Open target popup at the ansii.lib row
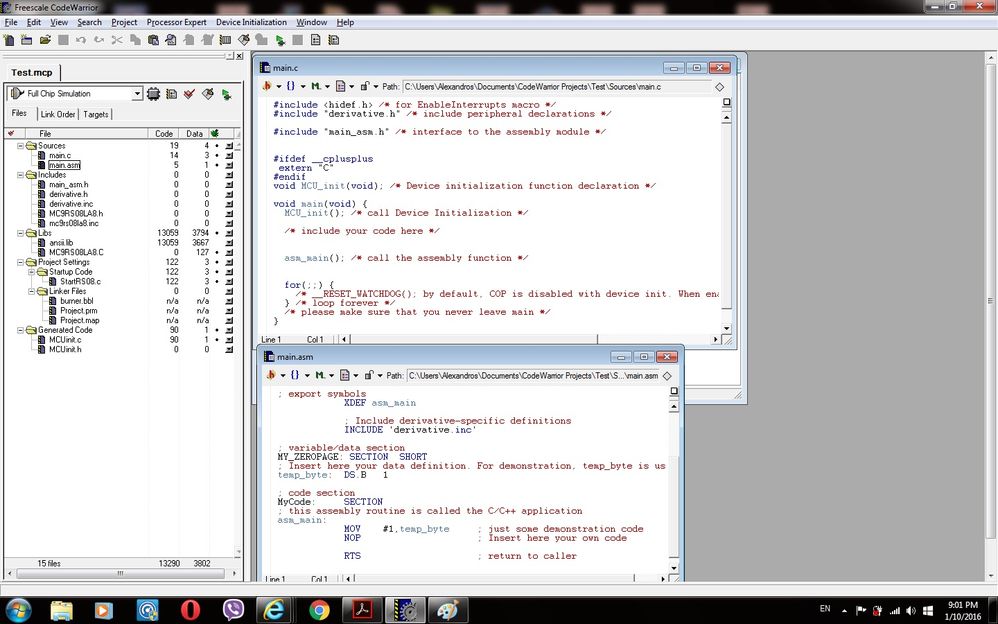 click(x=229, y=243)
